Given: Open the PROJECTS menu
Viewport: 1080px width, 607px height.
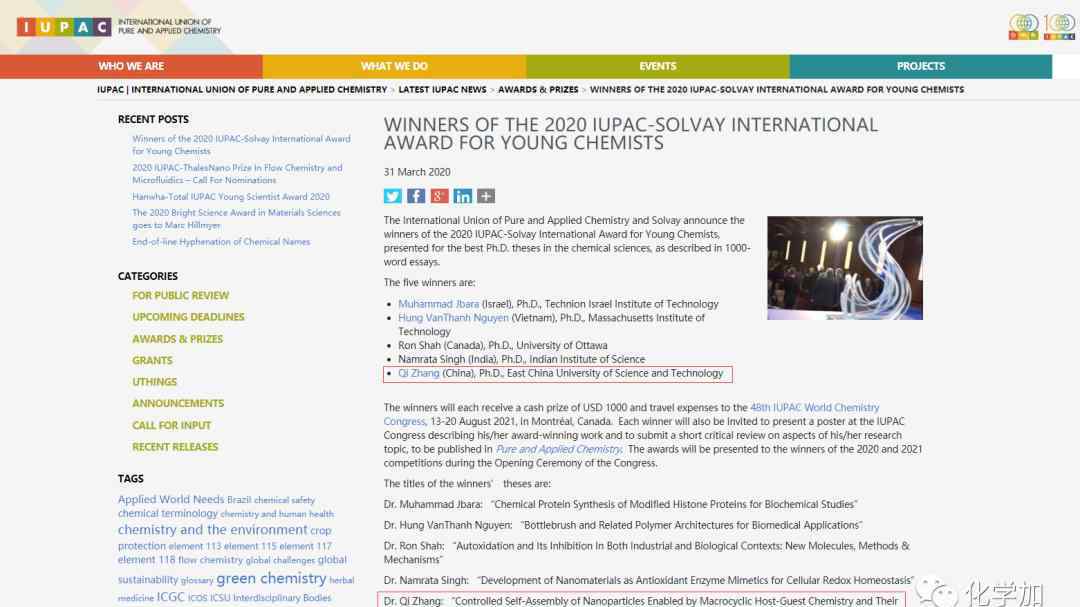Looking at the screenshot, I should pyautogui.click(x=921, y=66).
